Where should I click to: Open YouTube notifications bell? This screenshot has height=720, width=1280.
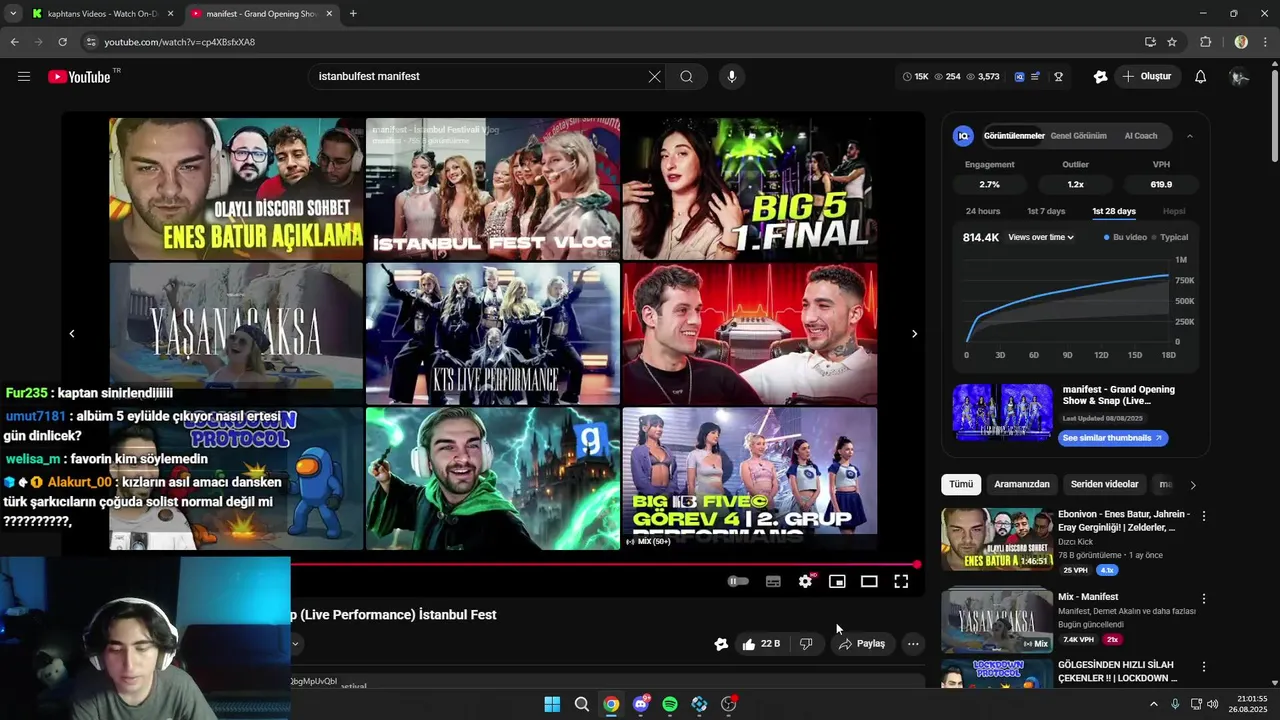pyautogui.click(x=1201, y=77)
